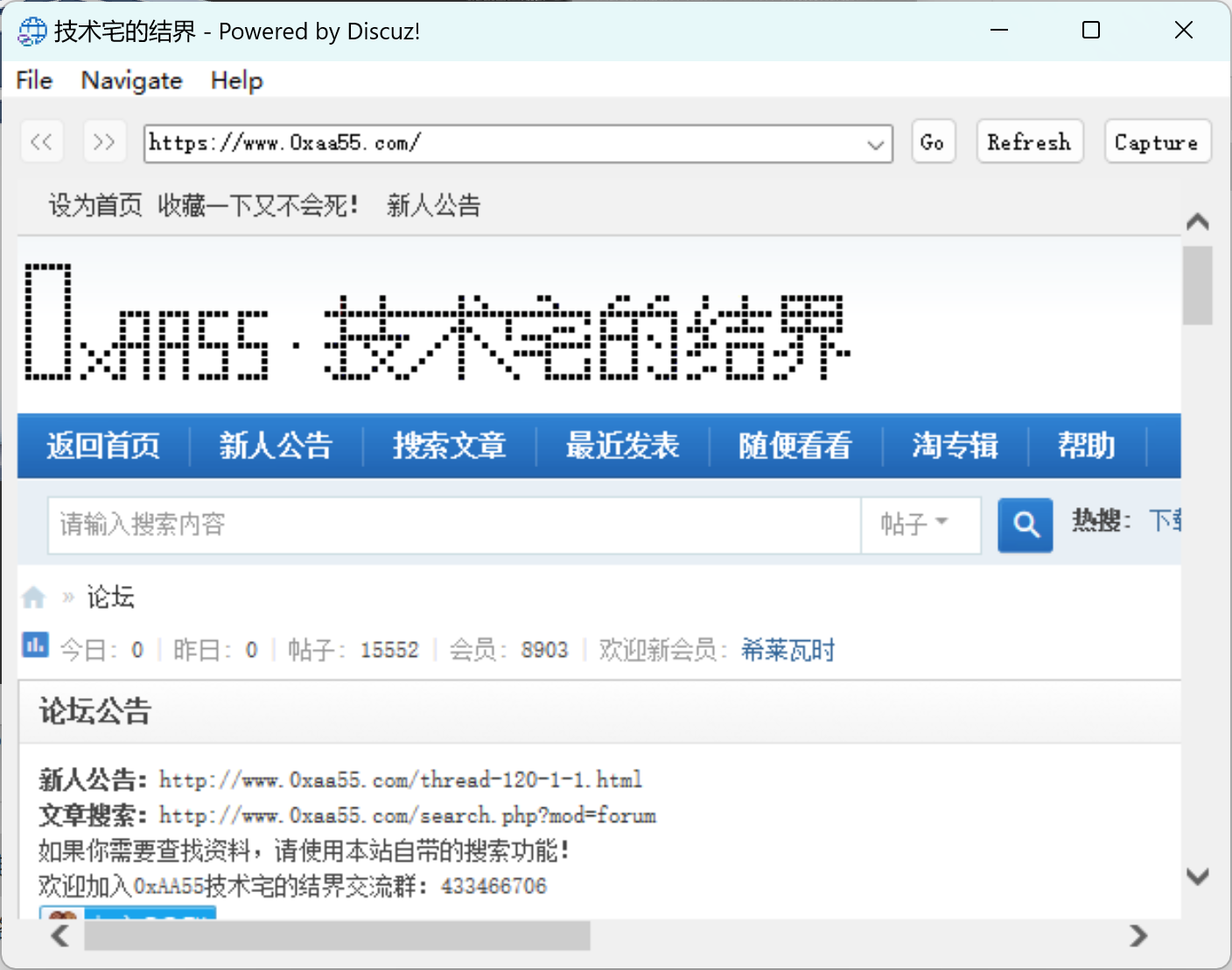Click the globe app icon in title bar
The height and width of the screenshot is (970, 1232).
point(32,31)
